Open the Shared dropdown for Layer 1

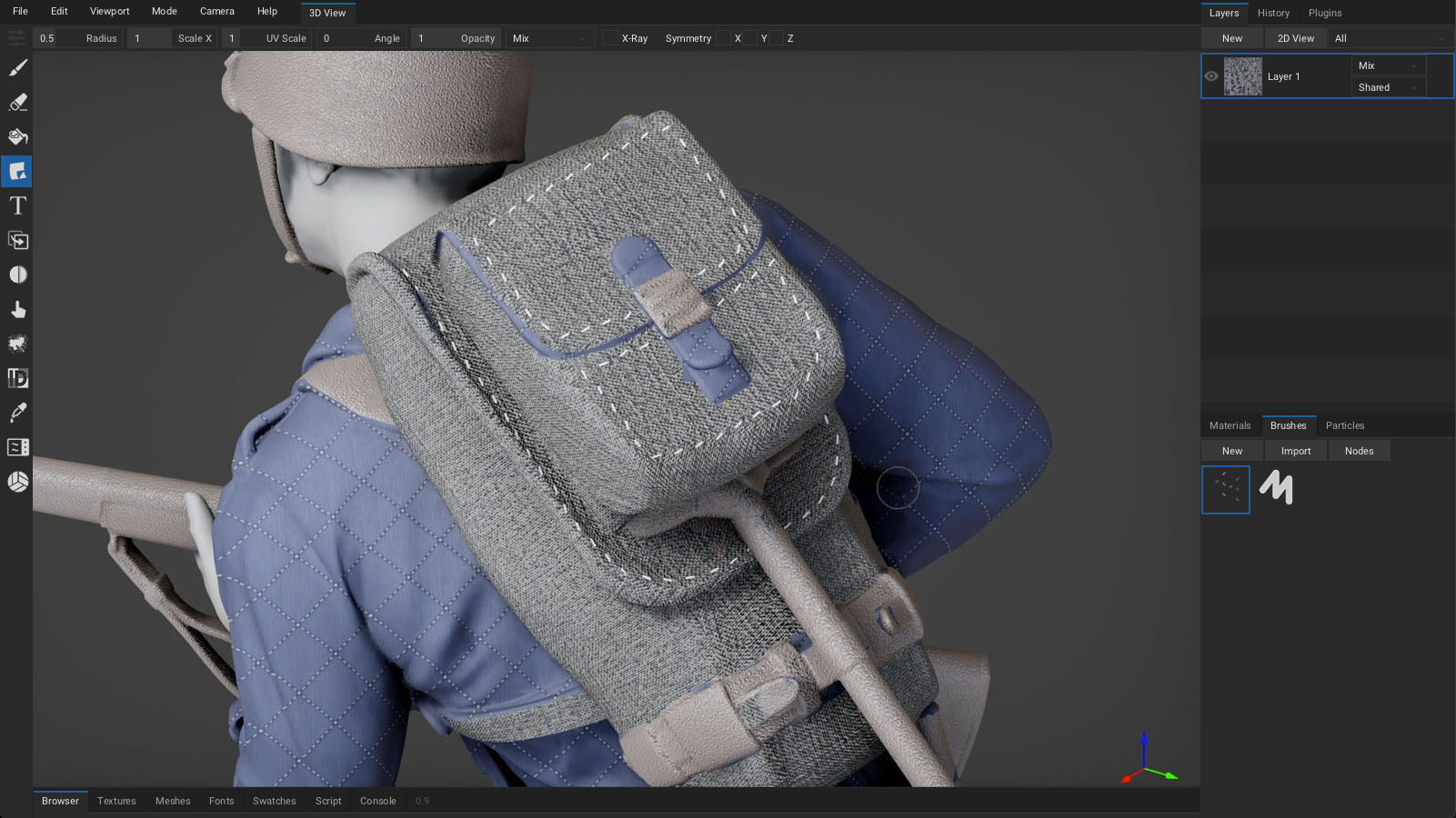1388,87
